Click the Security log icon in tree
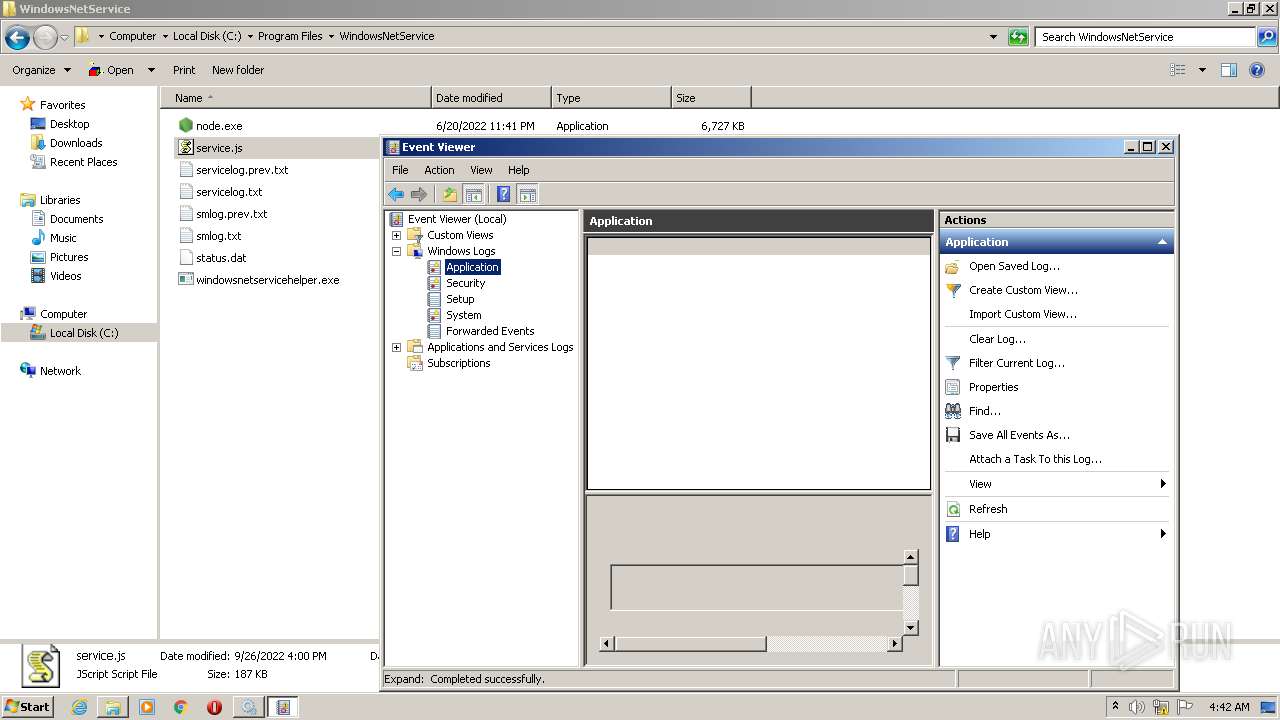Image resolution: width=1280 pixels, height=720 pixels. (x=434, y=283)
